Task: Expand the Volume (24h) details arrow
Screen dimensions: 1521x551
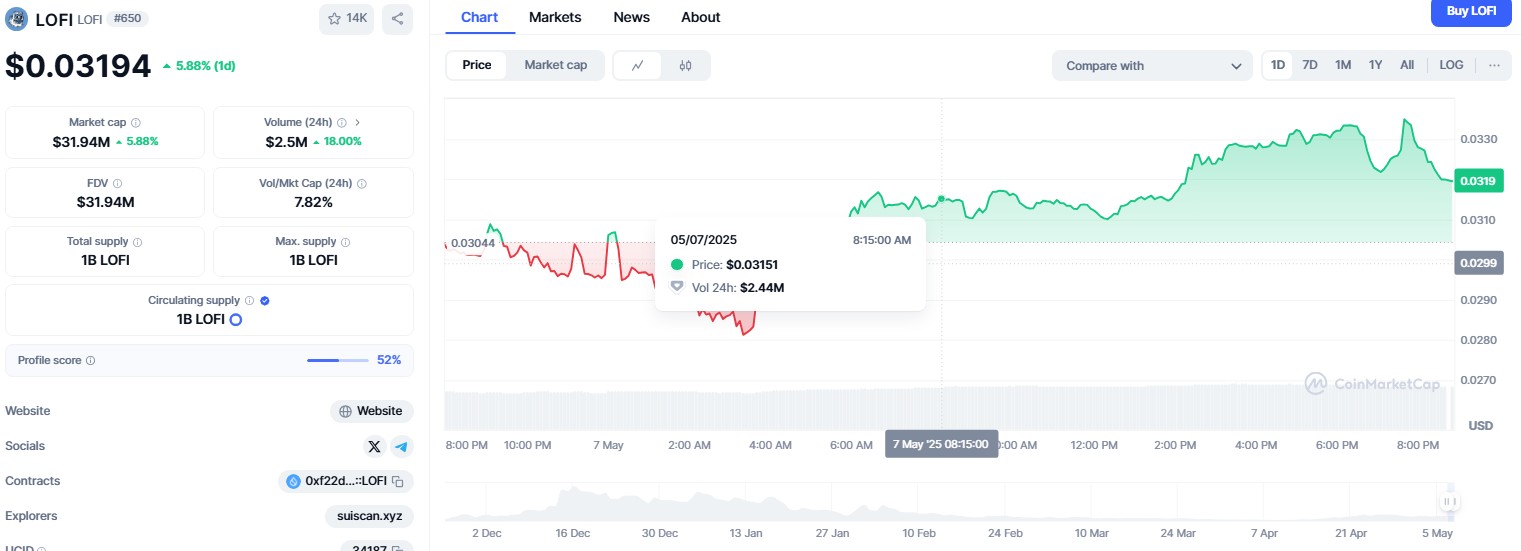Action: coord(357,123)
